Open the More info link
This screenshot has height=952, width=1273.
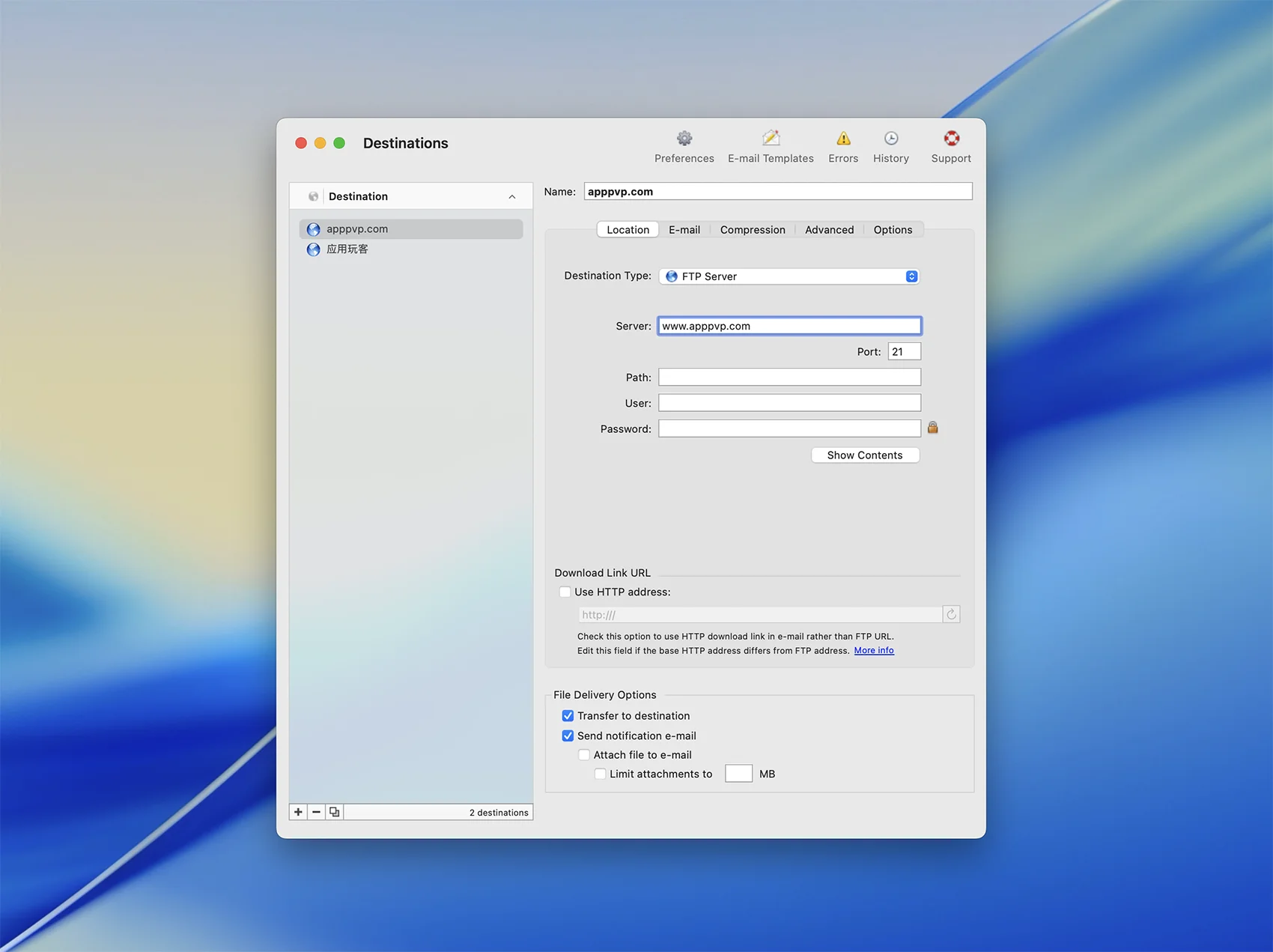tap(873, 651)
